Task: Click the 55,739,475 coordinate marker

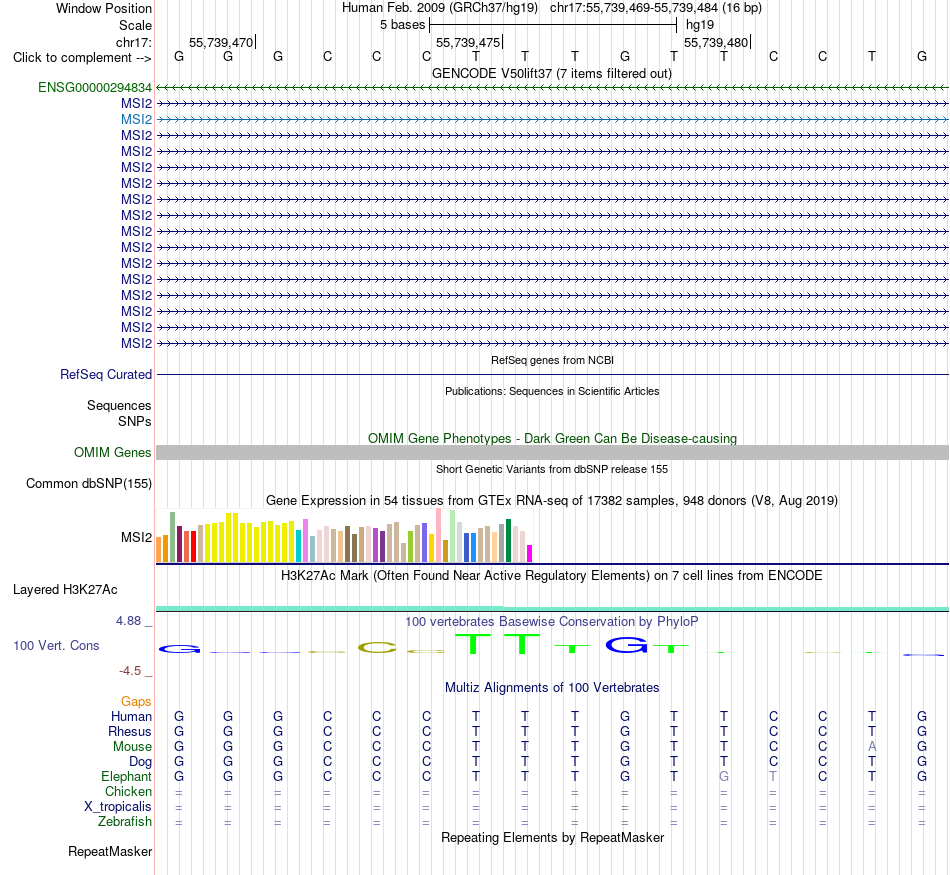Action: click(468, 42)
